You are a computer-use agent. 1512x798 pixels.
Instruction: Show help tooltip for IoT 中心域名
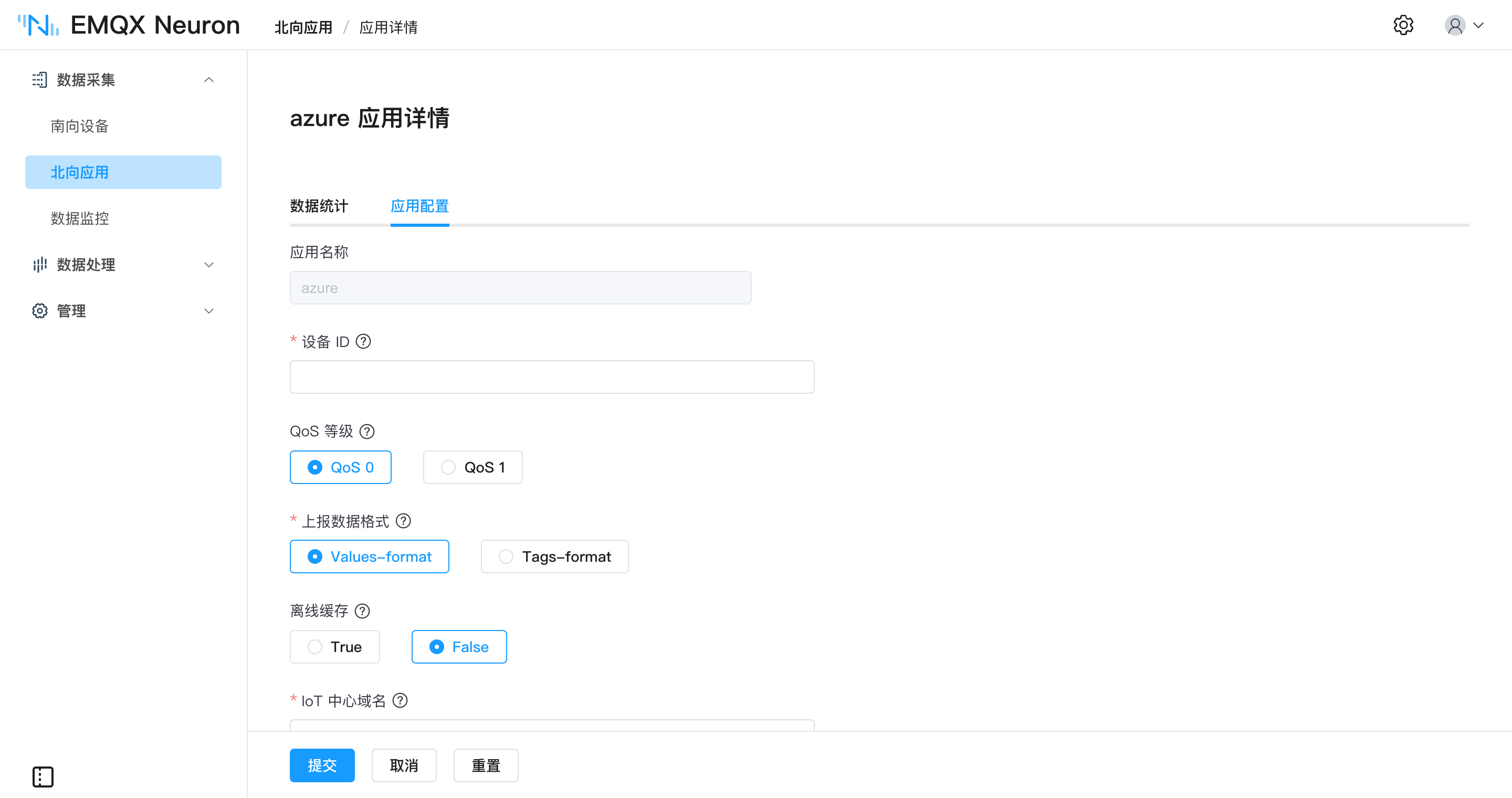click(x=400, y=700)
